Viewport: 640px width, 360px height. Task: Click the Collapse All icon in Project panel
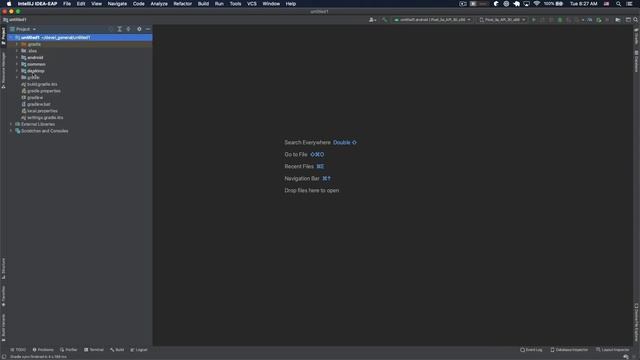[x=129, y=29]
